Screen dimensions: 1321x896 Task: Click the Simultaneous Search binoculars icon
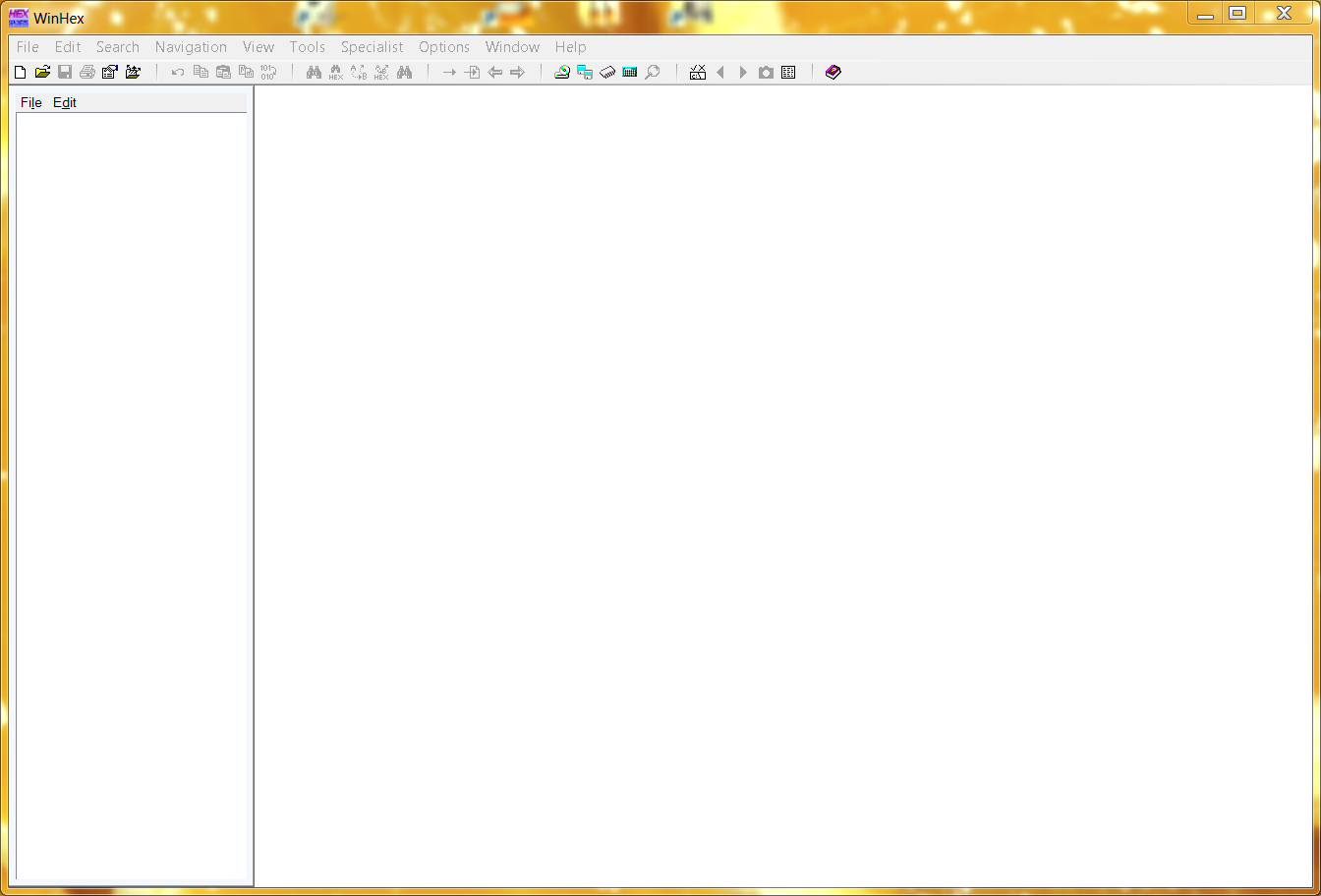pos(404,72)
